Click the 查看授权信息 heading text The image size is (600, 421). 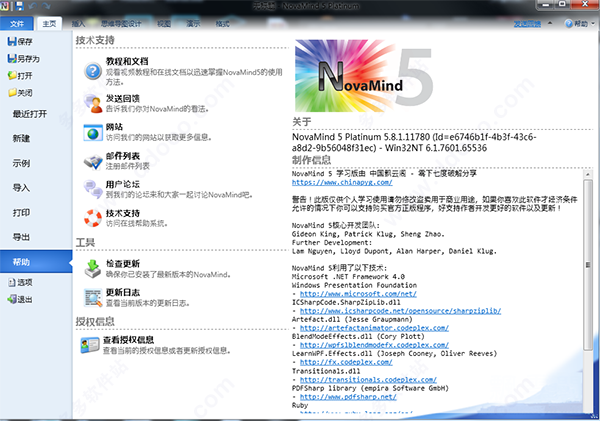(x=128, y=340)
